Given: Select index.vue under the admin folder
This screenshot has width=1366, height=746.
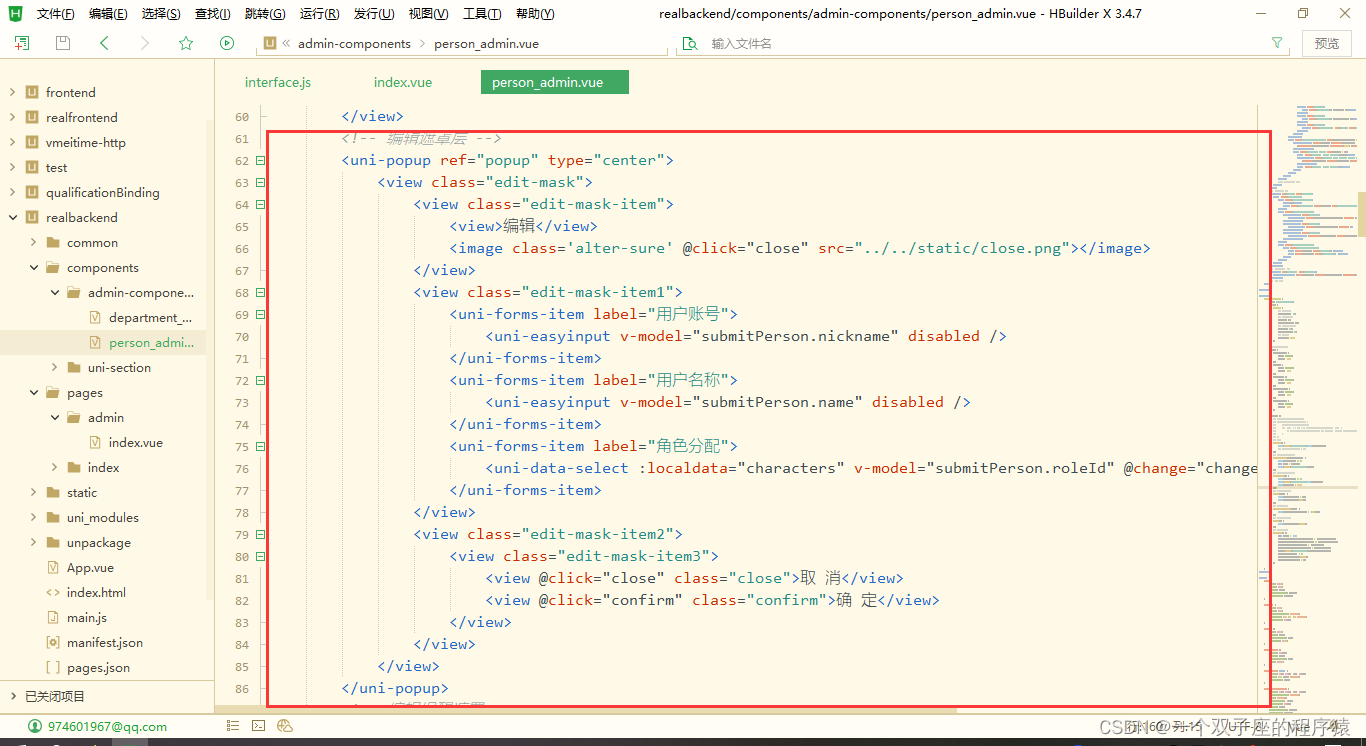Looking at the screenshot, I should 135,442.
